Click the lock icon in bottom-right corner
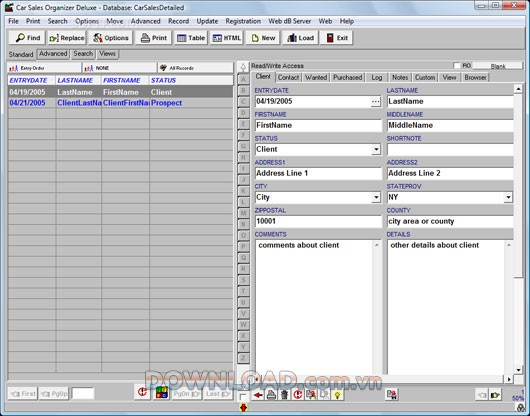Viewport: 530px width, 416px height. click(x=521, y=408)
